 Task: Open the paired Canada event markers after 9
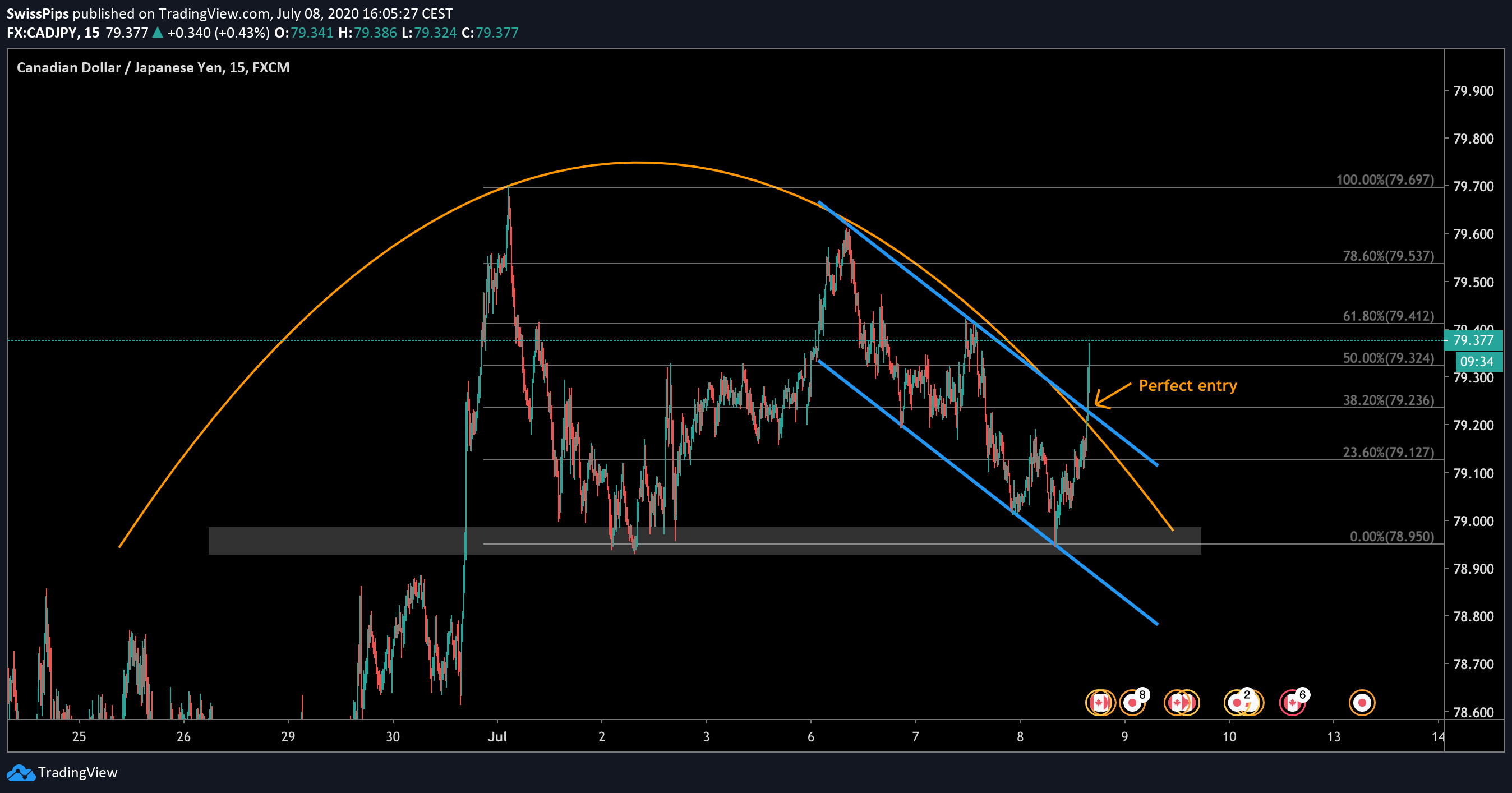pyautogui.click(x=1182, y=703)
